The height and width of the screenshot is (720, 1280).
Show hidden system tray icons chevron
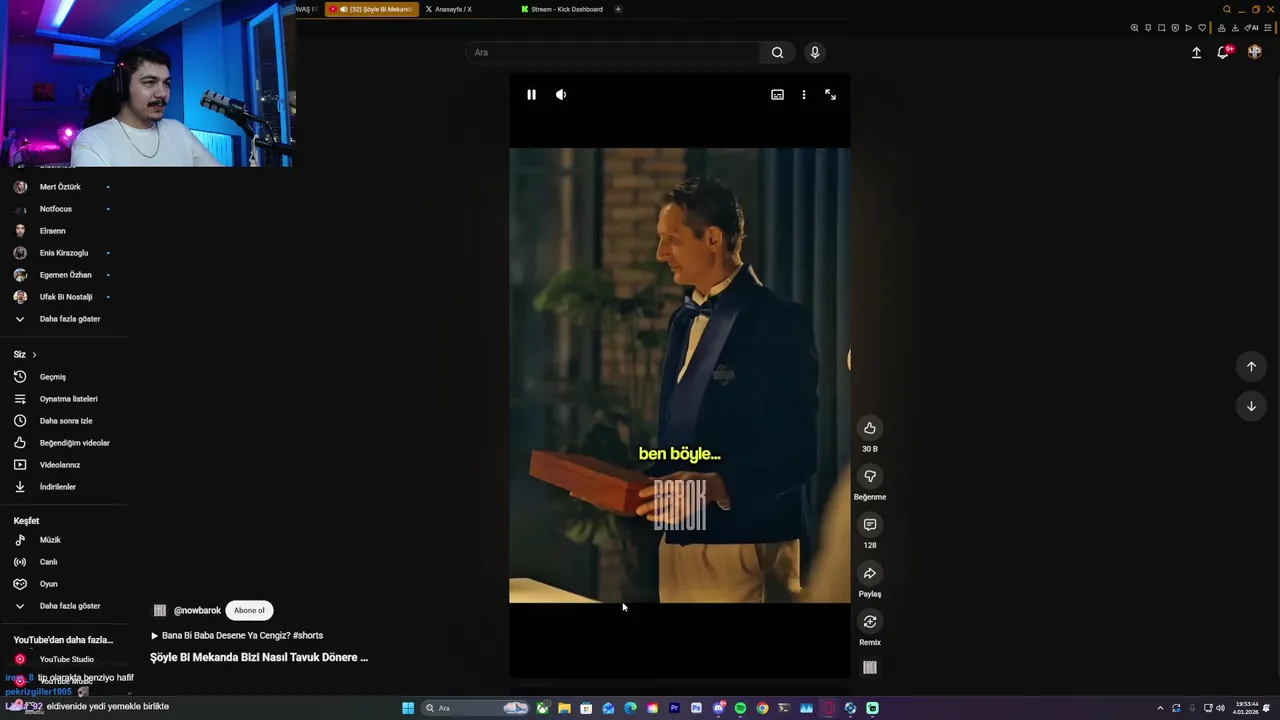(x=1161, y=708)
